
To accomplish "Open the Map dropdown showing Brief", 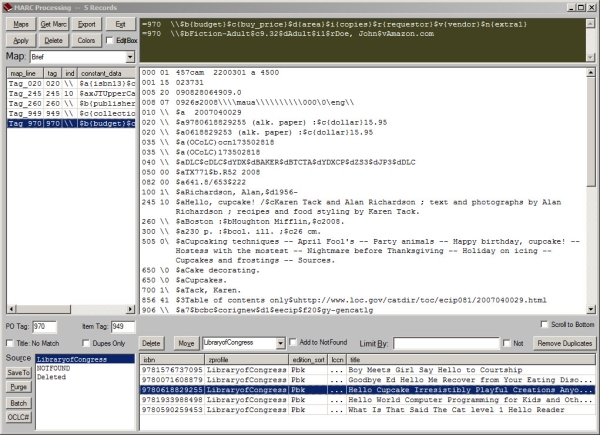I will pos(130,57).
